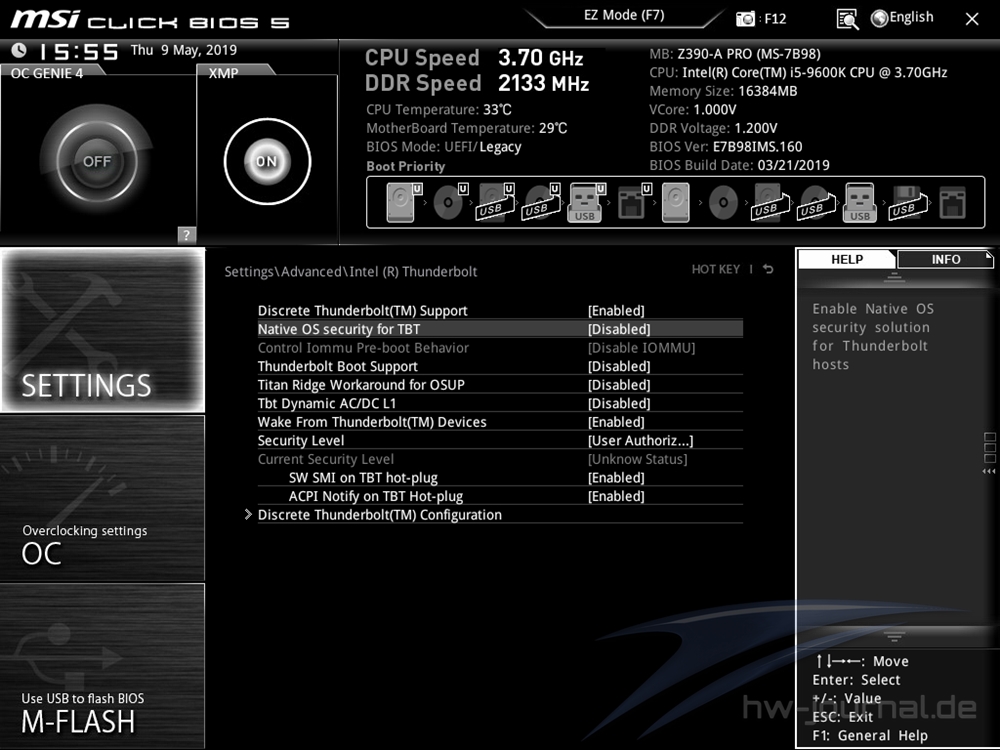Select the legacy USB key boot icon
1000x750 pixels.
click(x=860, y=203)
